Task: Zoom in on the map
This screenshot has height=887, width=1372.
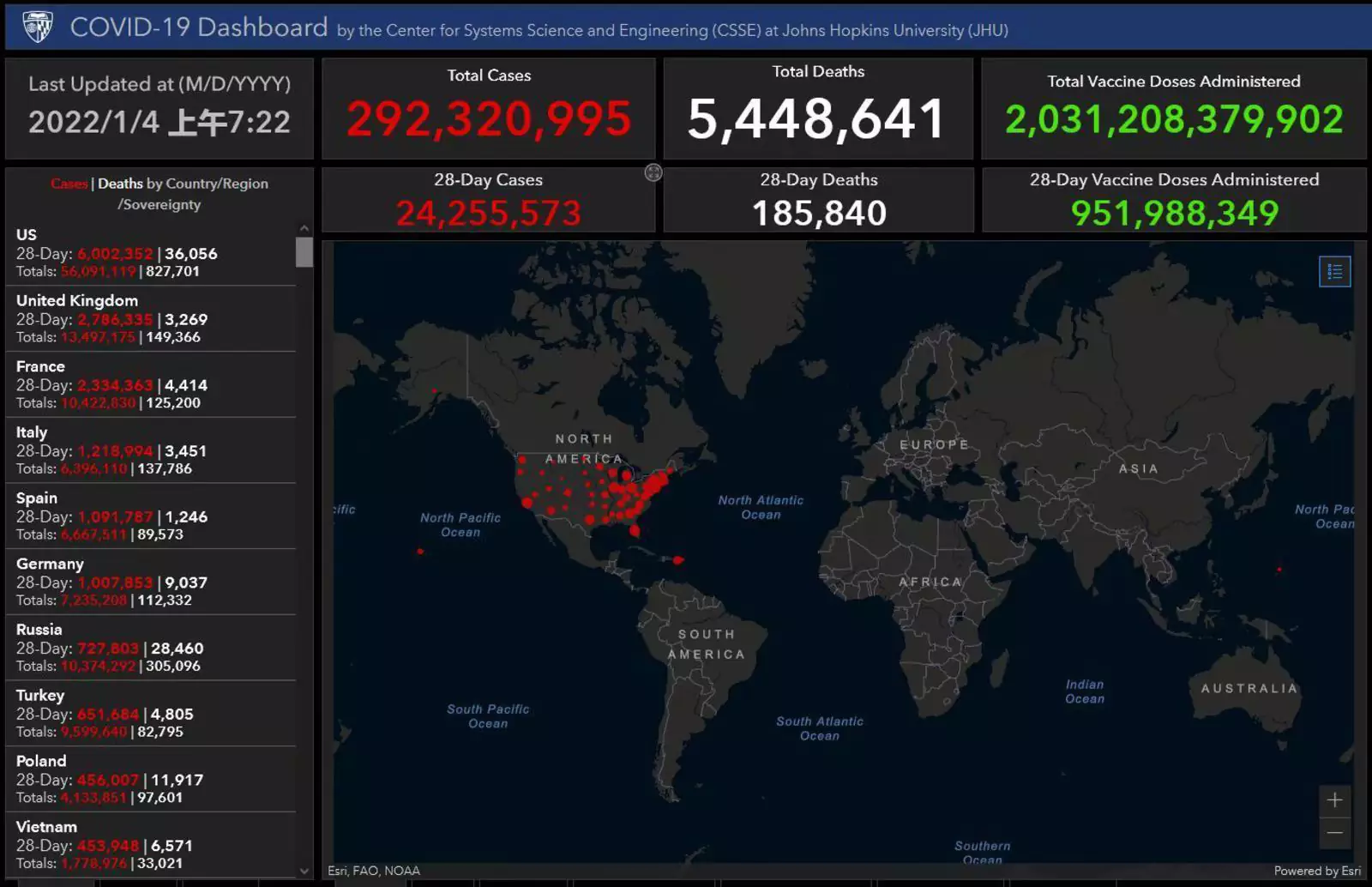Action: coord(1334,800)
